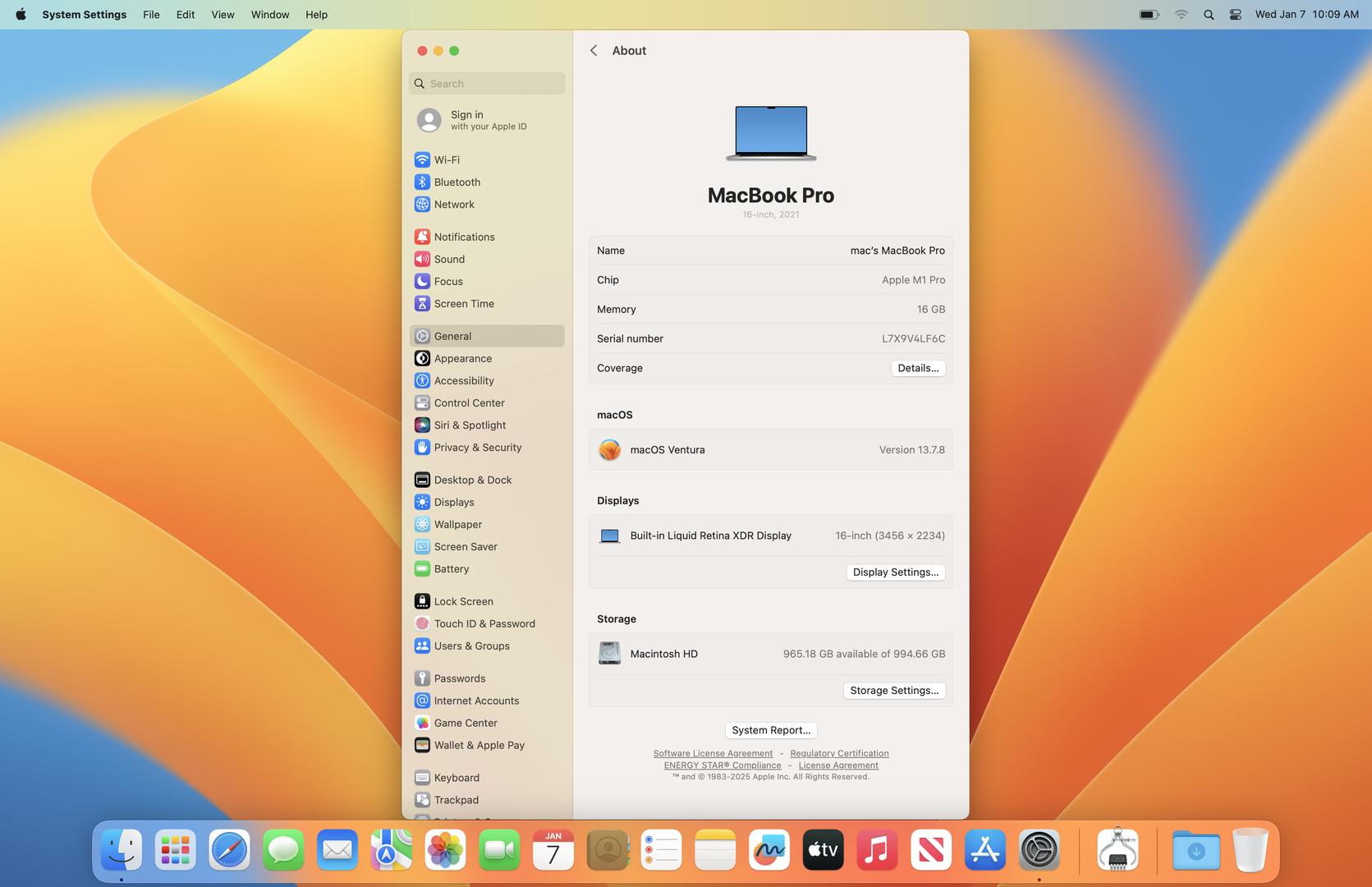This screenshot has height=887, width=1372.
Task: Open Control Center from menu bar
Action: tap(1235, 15)
